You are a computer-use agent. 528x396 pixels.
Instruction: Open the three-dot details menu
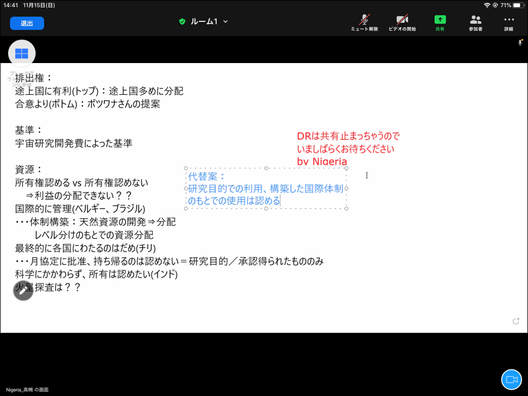(x=509, y=23)
